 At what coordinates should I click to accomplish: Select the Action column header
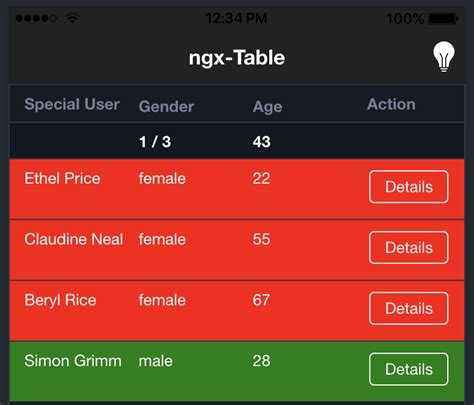point(391,104)
